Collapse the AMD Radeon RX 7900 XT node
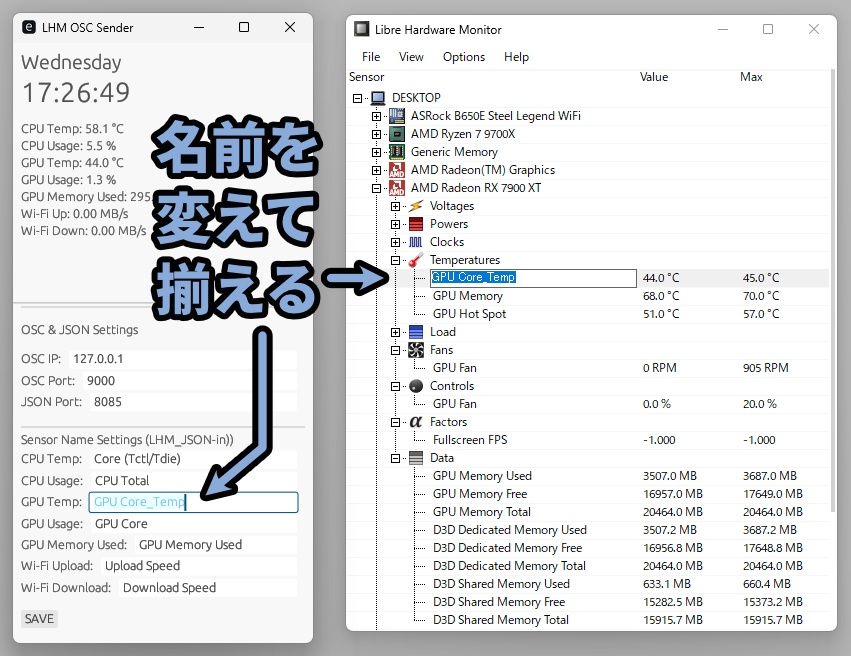Image resolution: width=851 pixels, height=656 pixels. click(x=376, y=188)
